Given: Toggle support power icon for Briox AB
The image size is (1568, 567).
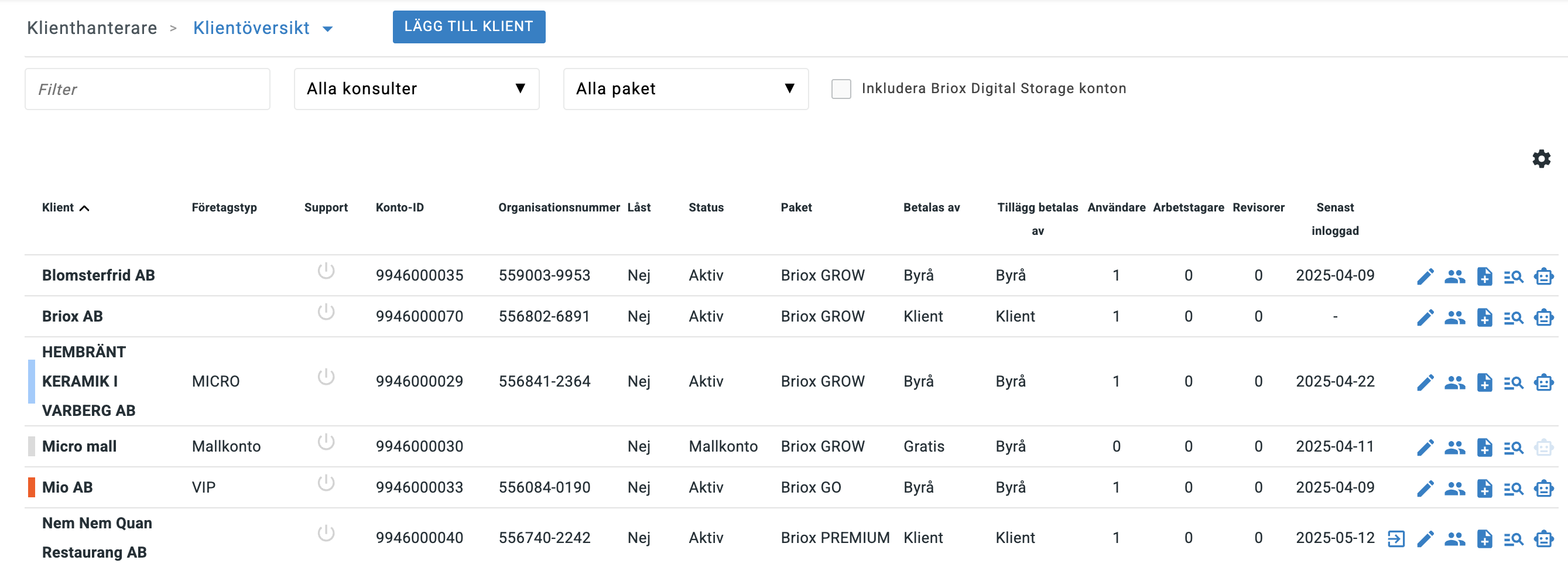Looking at the screenshot, I should pos(326,312).
